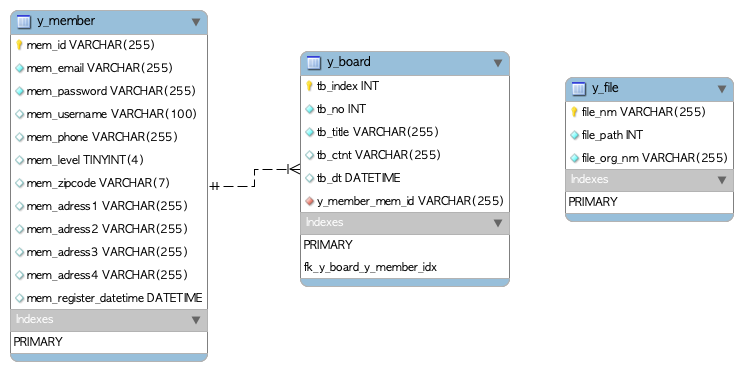Click the diamond icon beside tb_title
Viewport: 743px width, 371px height.
point(309,132)
